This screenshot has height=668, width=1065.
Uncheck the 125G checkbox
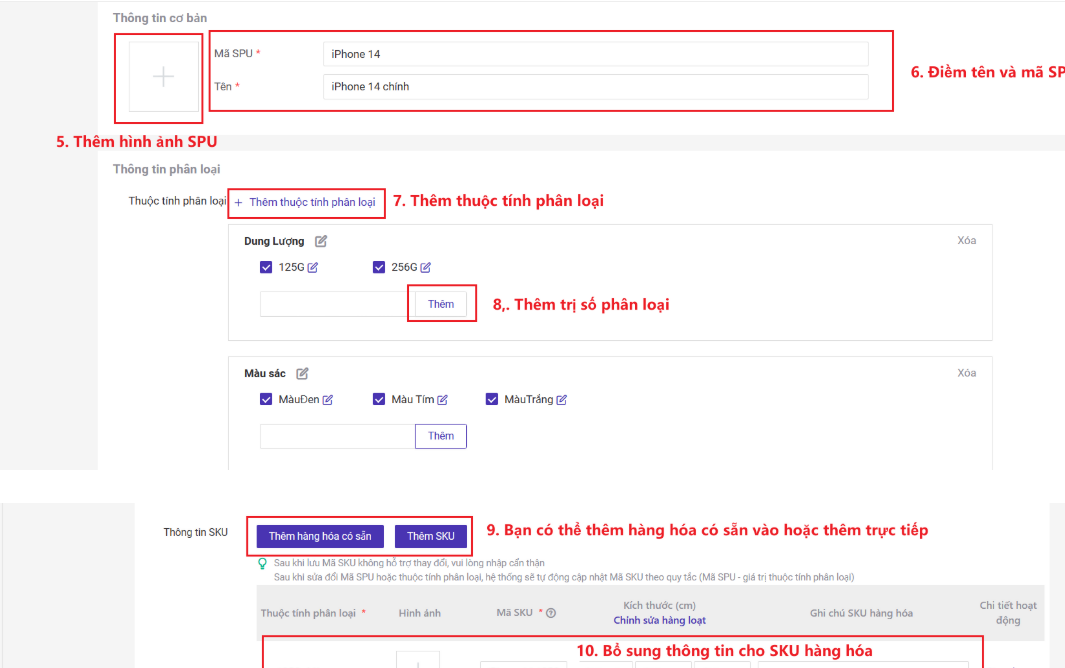coord(266,267)
